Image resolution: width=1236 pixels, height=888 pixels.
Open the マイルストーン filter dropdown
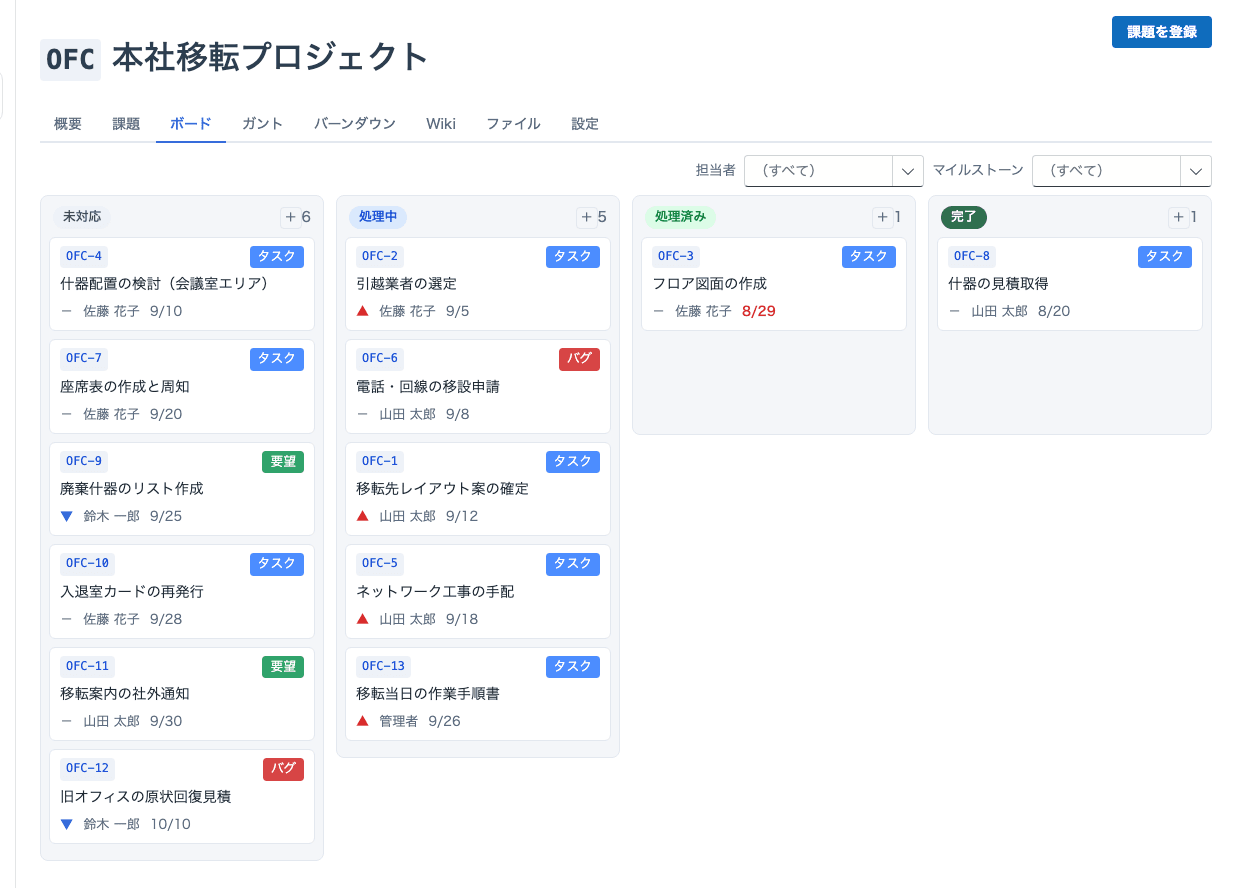pos(1121,171)
